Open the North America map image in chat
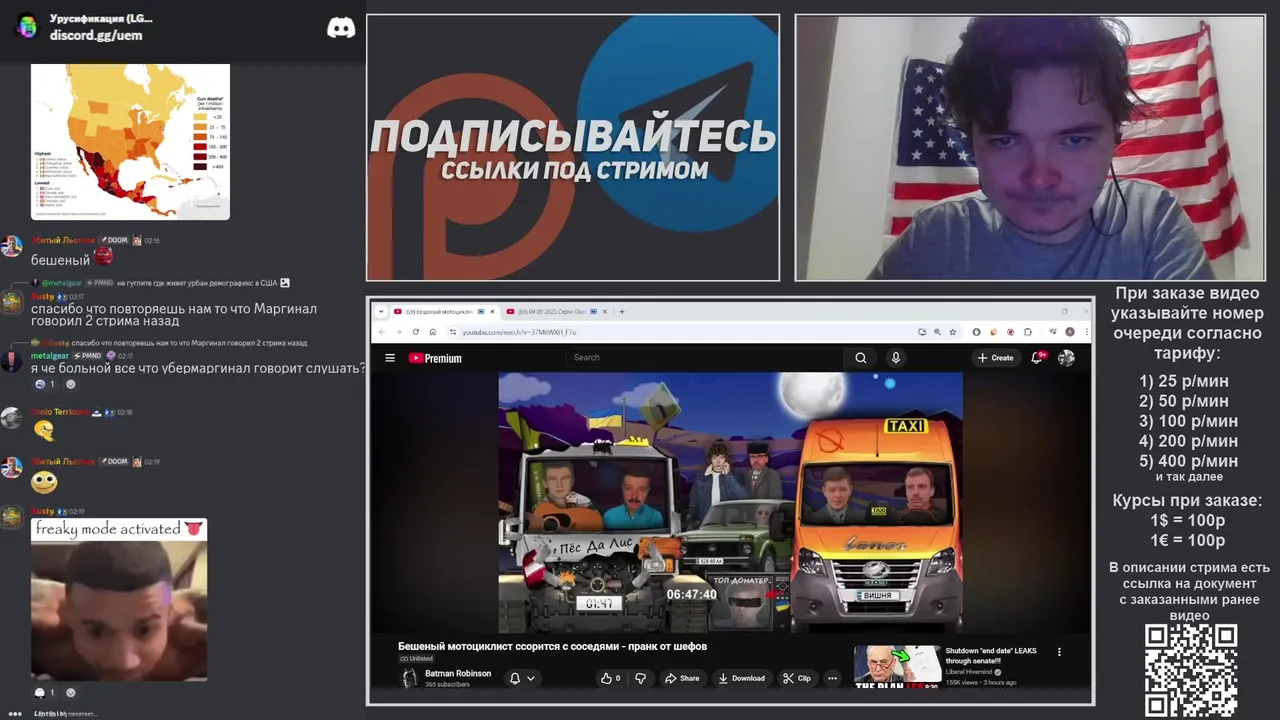The height and width of the screenshot is (720, 1280). (x=131, y=141)
